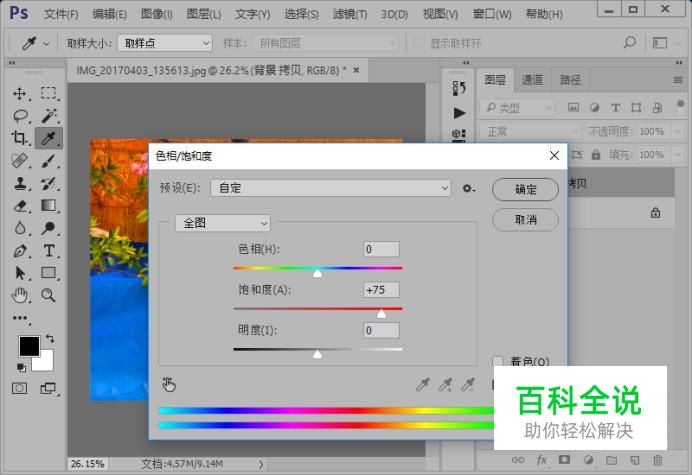Confirm with the 确定 button
The width and height of the screenshot is (692, 475).
(525, 189)
